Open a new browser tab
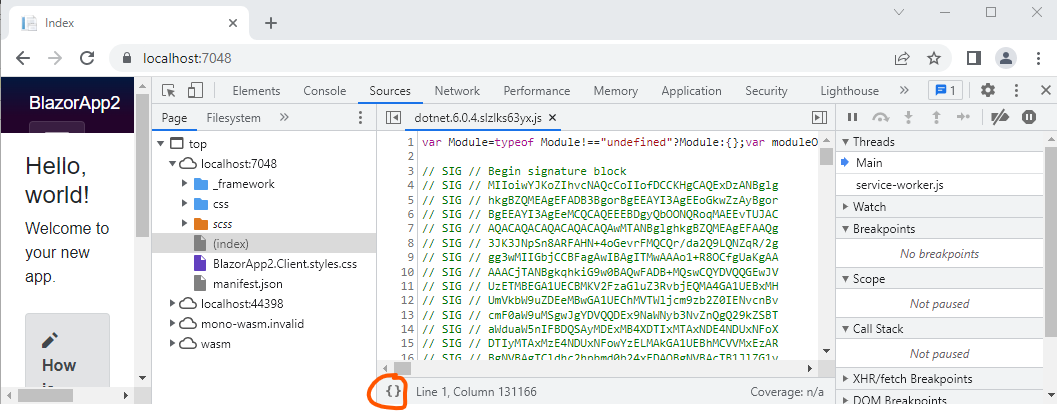Screen dimensions: 1057x411 (270, 23)
